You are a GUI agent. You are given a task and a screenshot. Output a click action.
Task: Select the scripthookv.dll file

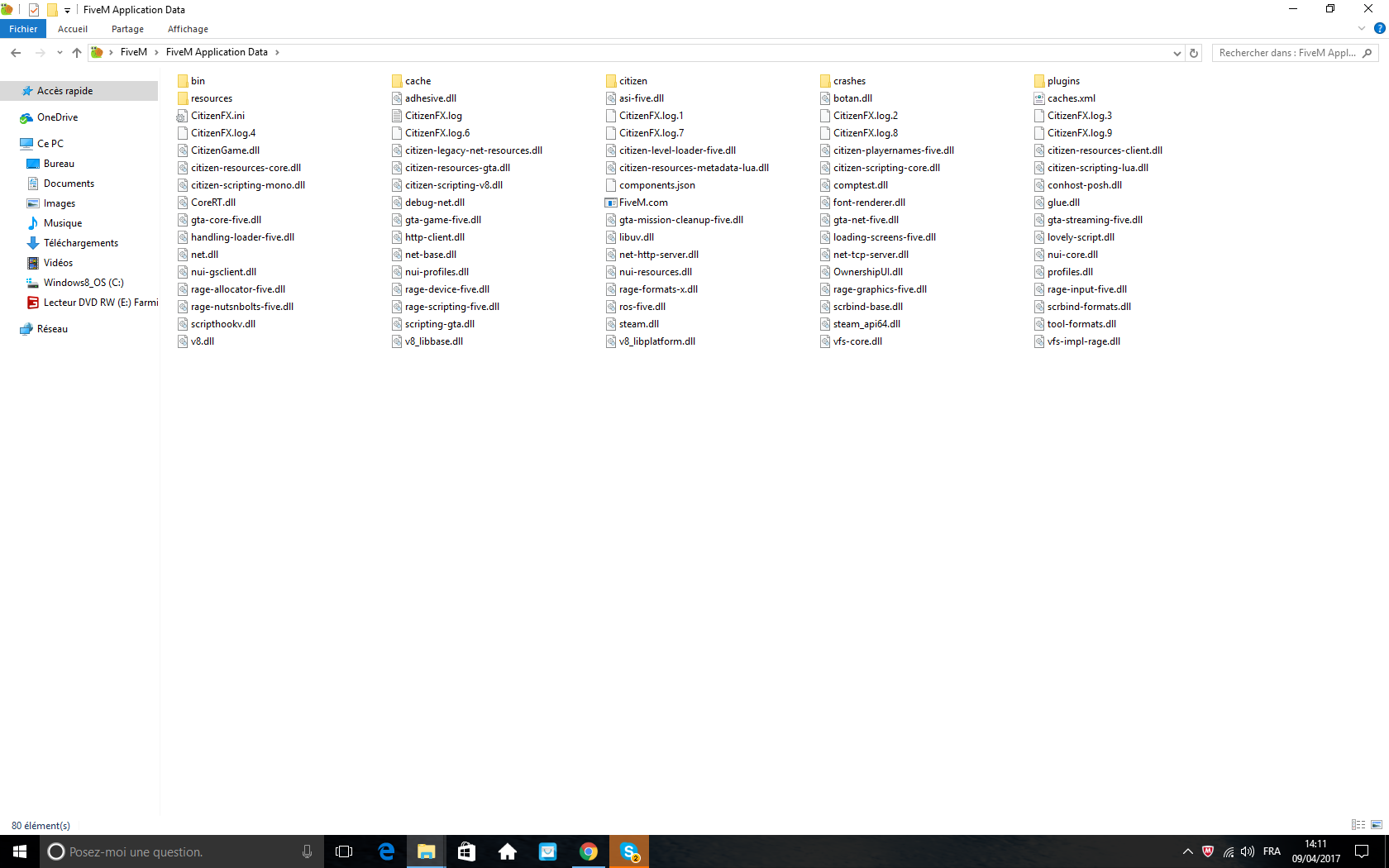216,324
